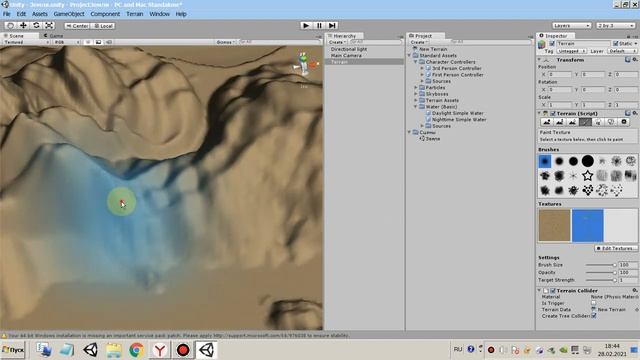This screenshot has width=640, height=360.
Task: Select the largest solid round brush
Action: [587, 161]
